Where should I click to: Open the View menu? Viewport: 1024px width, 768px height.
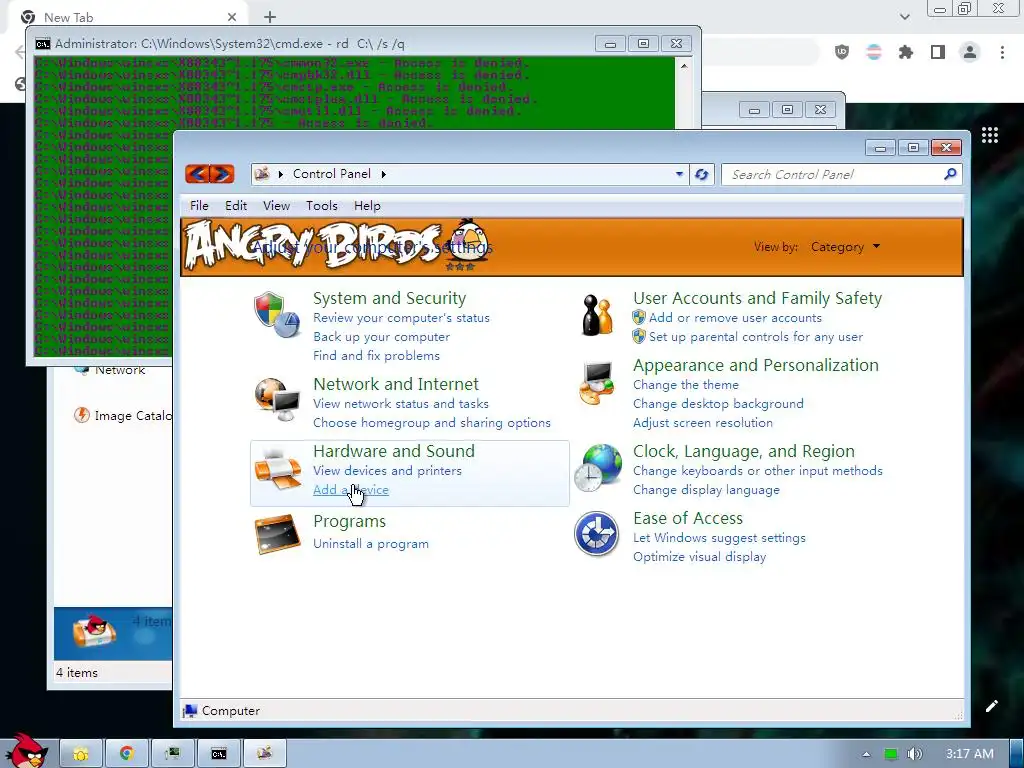point(276,206)
